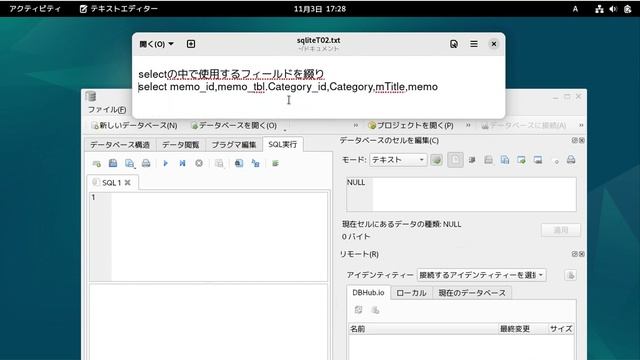Switch to the ローカル tab

[411, 293]
